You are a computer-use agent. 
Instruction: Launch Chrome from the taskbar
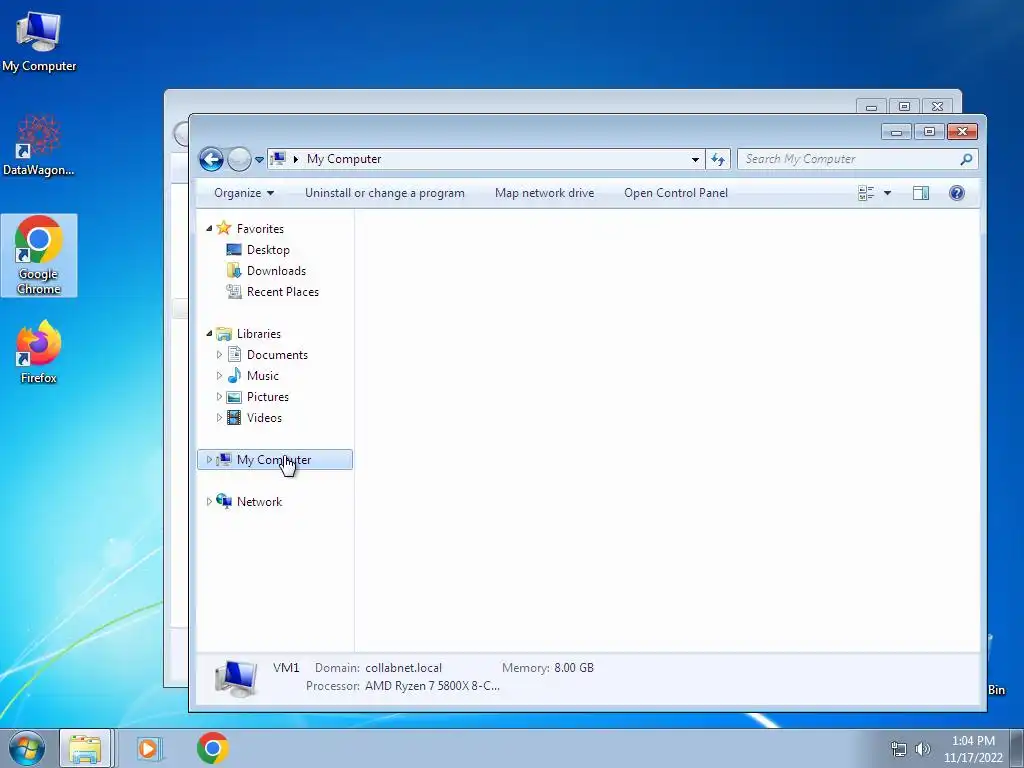coord(213,748)
